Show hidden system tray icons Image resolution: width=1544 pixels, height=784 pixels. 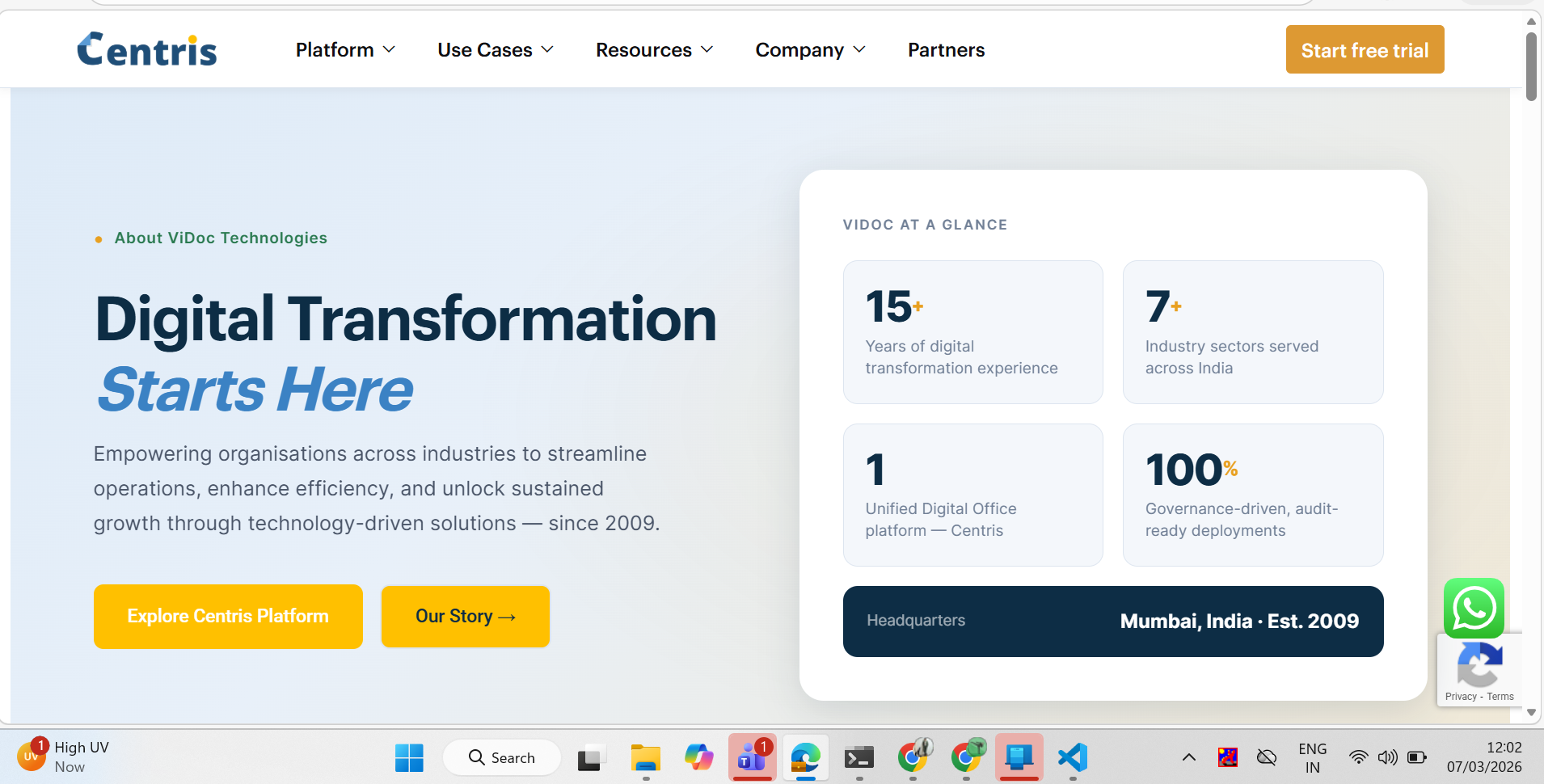[1188, 757]
